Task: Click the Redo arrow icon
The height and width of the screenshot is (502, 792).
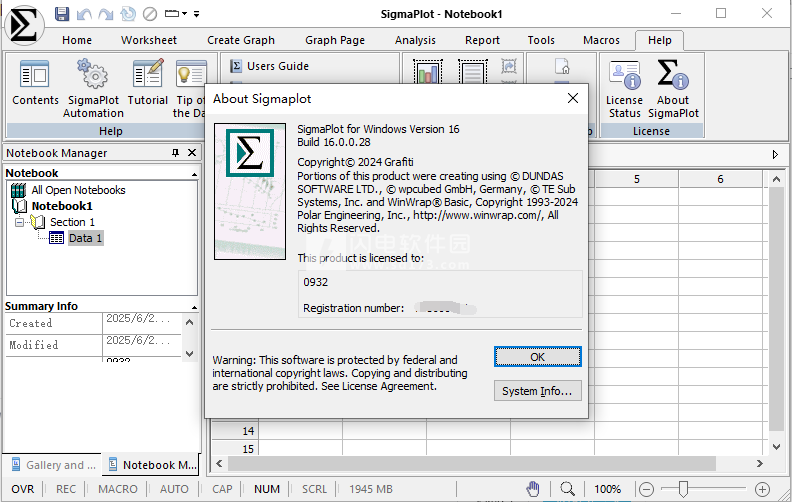Action: 106,14
